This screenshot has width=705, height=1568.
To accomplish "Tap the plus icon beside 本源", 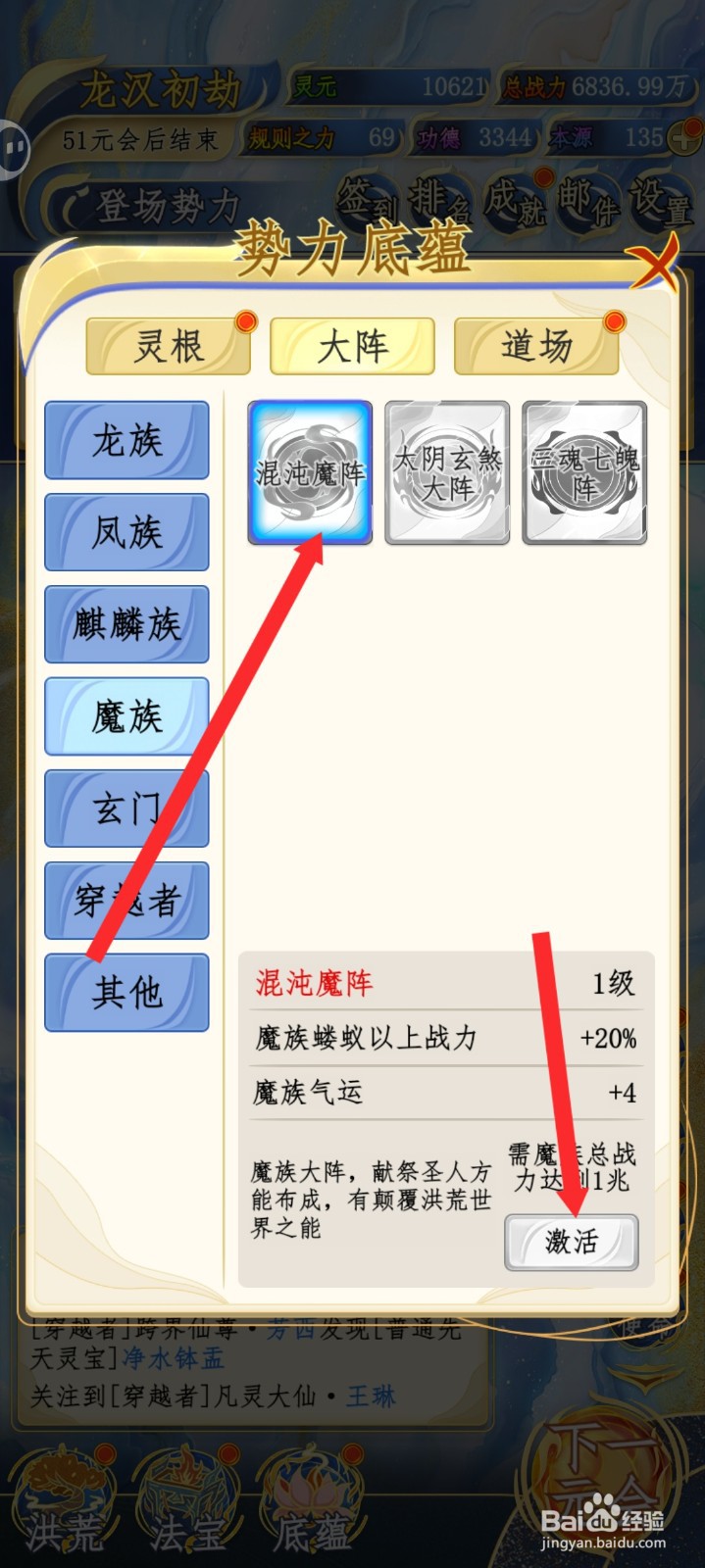I will [683, 138].
